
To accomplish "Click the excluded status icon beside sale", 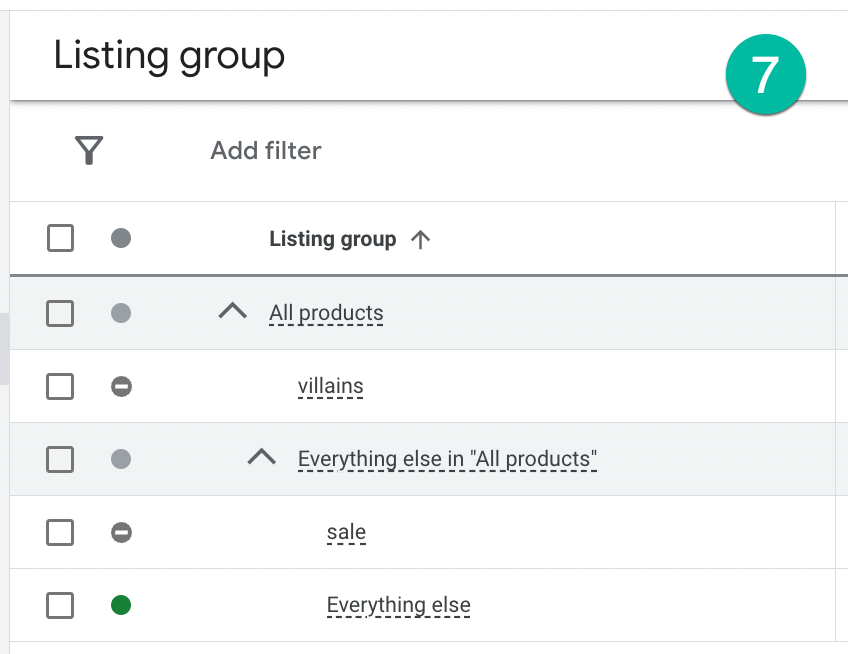I will [121, 532].
